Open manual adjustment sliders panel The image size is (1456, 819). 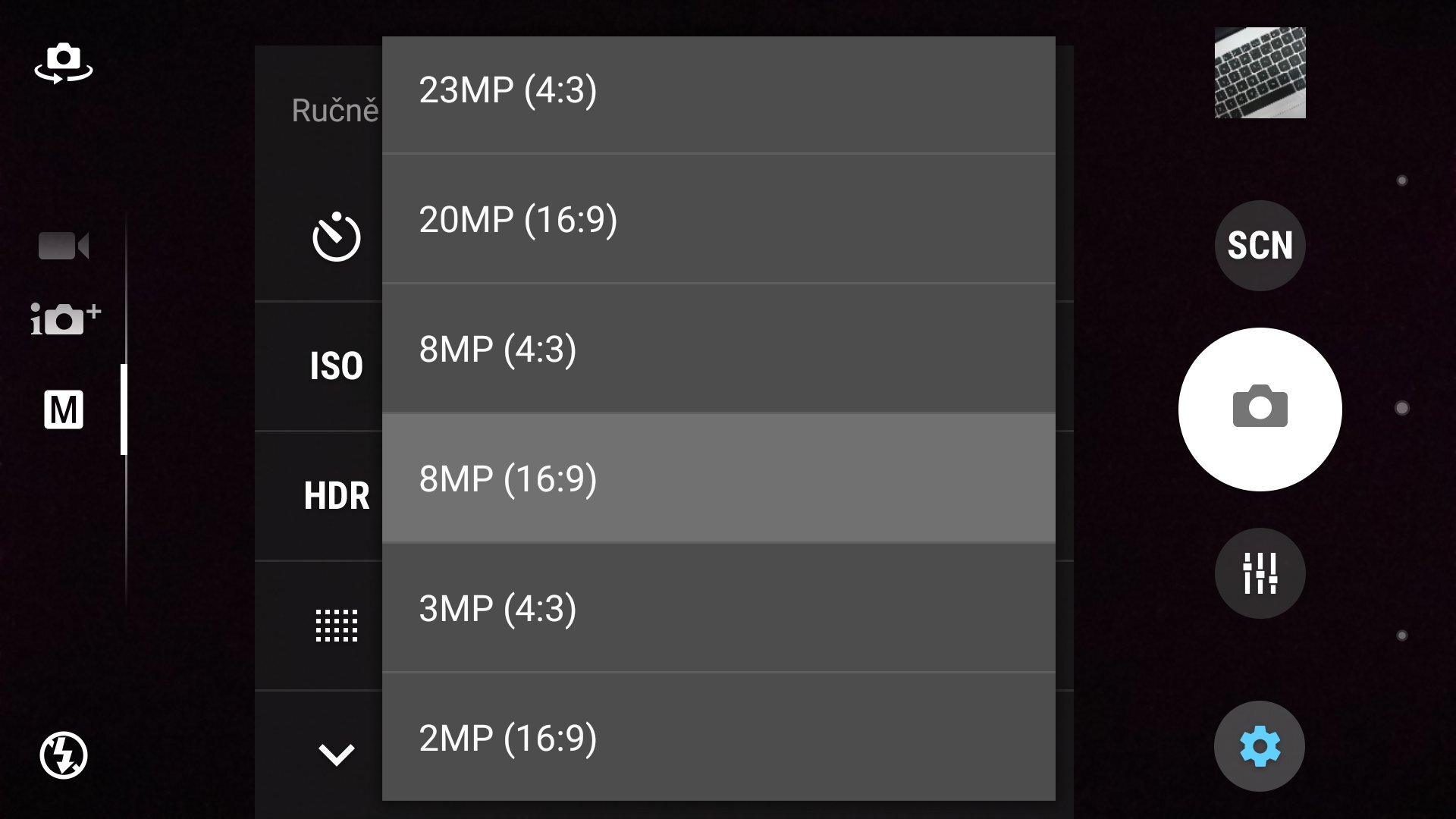1260,573
